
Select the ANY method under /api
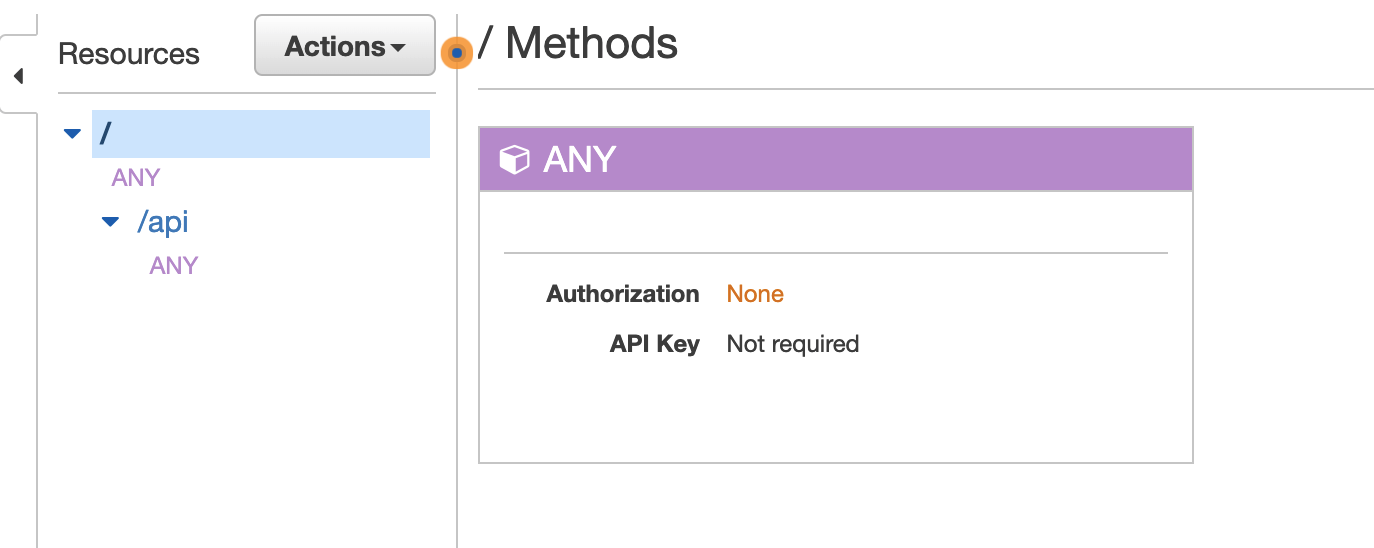point(174,266)
